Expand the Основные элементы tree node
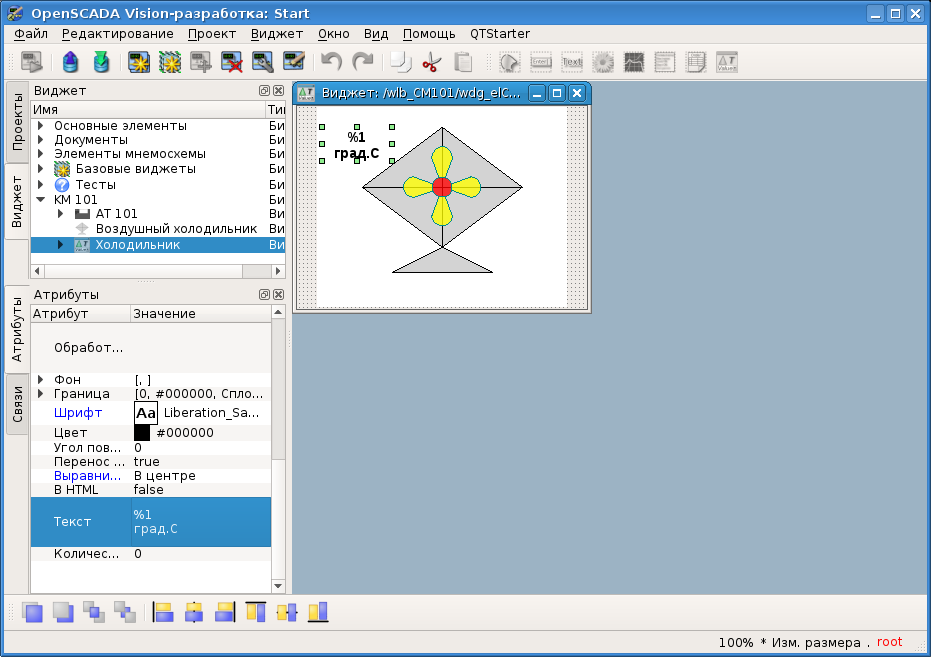The image size is (931, 657). click(41, 126)
